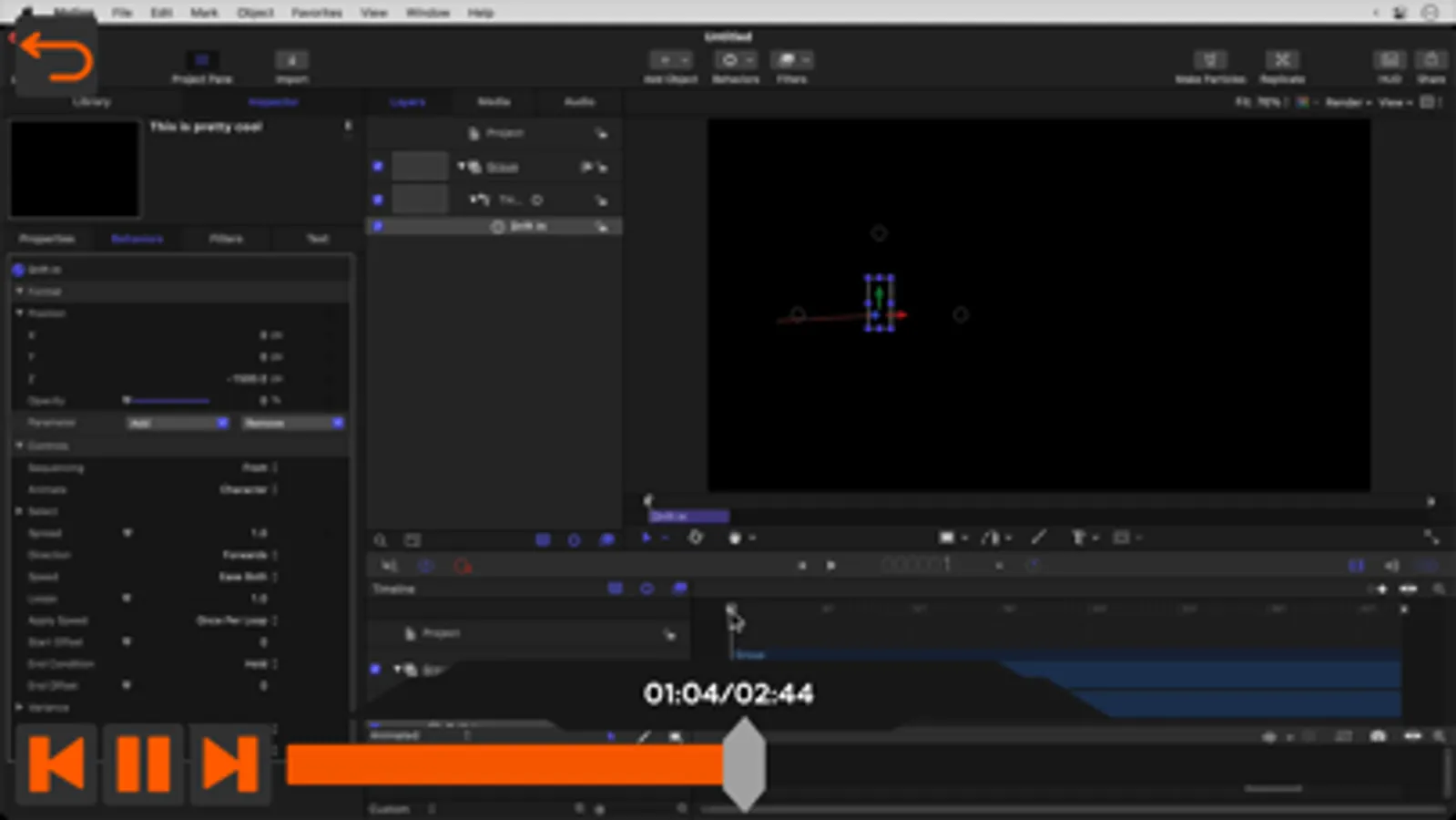
Task: Switch to the Library tab
Action: [x=92, y=102]
